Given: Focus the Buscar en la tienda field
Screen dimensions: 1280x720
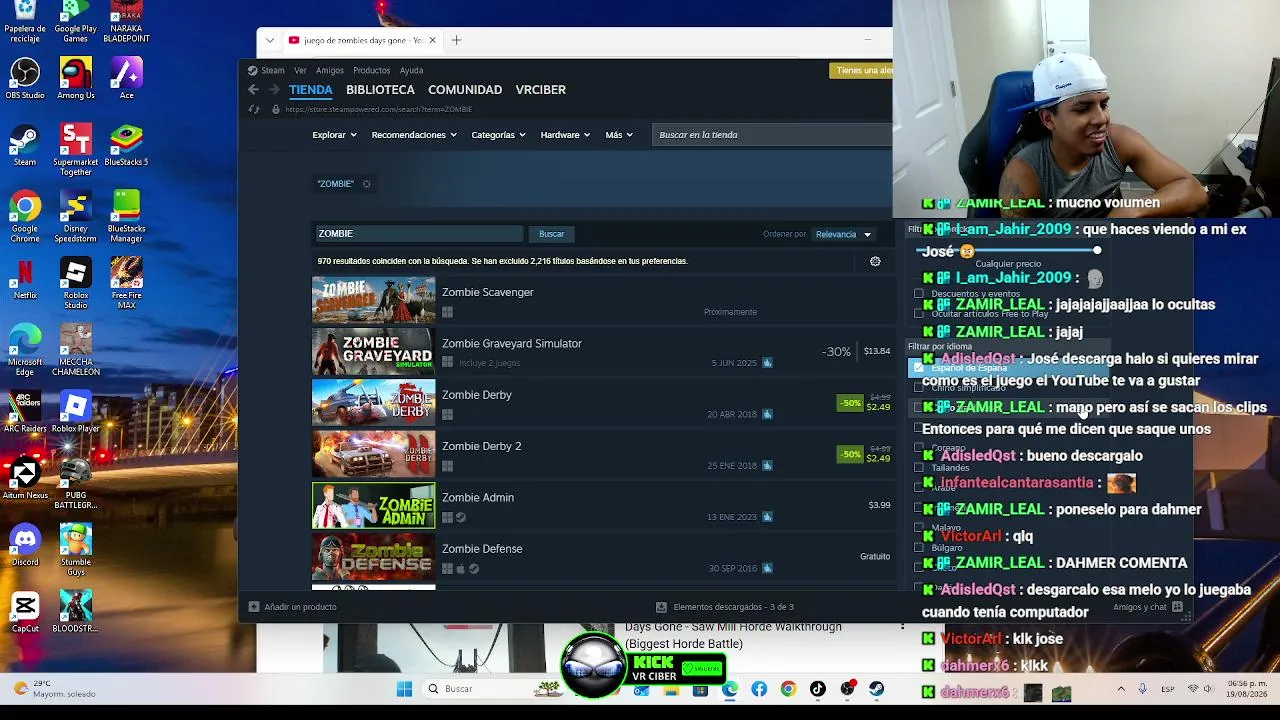Looking at the screenshot, I should pos(773,135).
